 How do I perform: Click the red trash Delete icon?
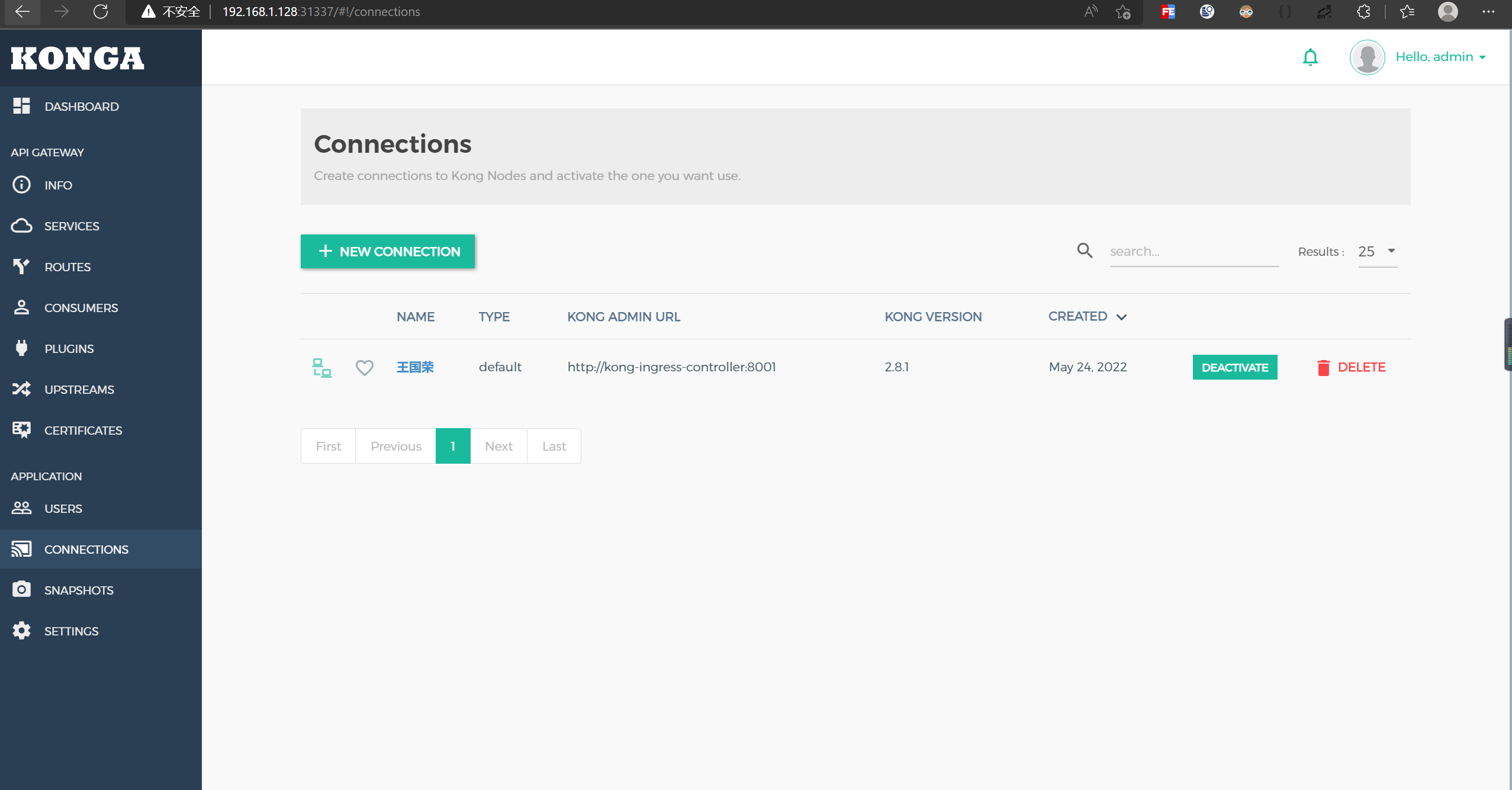tap(1323, 368)
